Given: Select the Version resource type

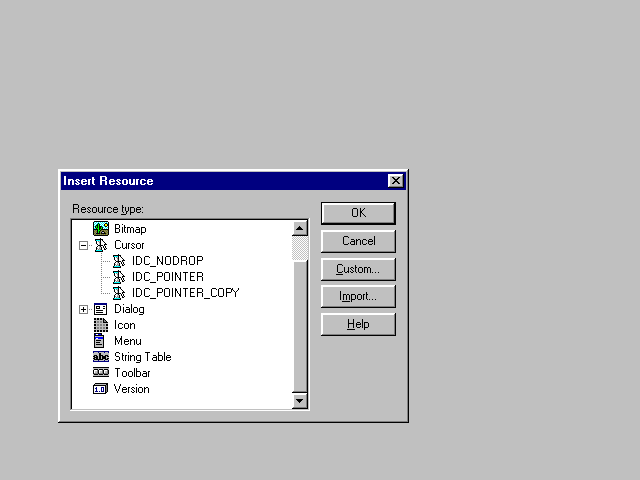Looking at the screenshot, I should point(131,389).
